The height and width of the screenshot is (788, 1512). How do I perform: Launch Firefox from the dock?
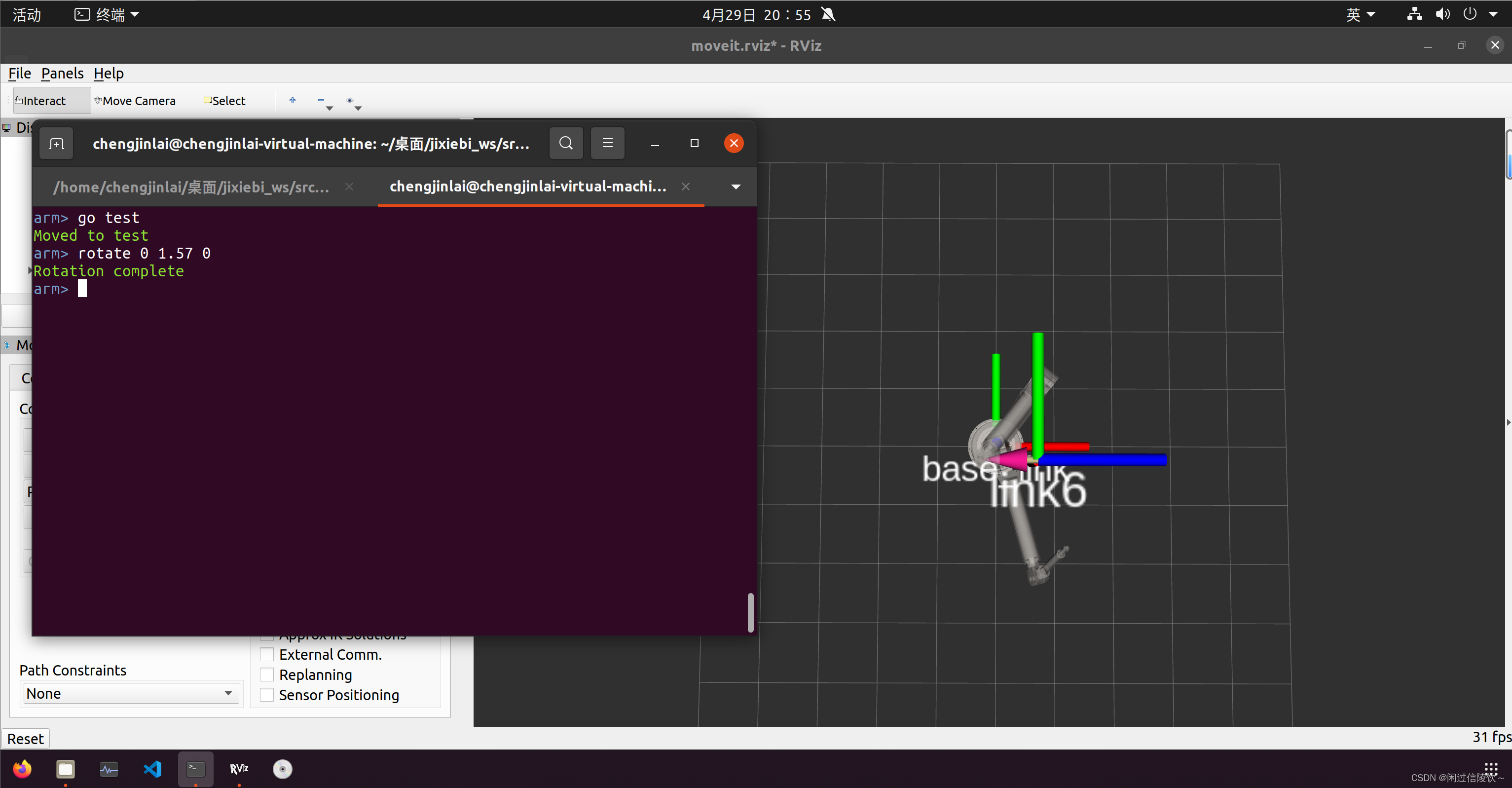click(x=22, y=769)
